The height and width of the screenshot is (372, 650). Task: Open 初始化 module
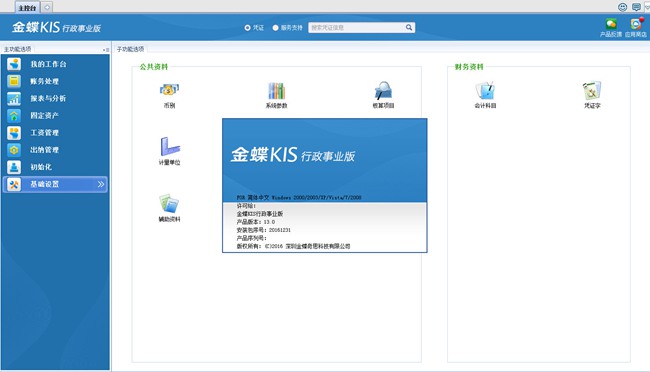coord(55,167)
